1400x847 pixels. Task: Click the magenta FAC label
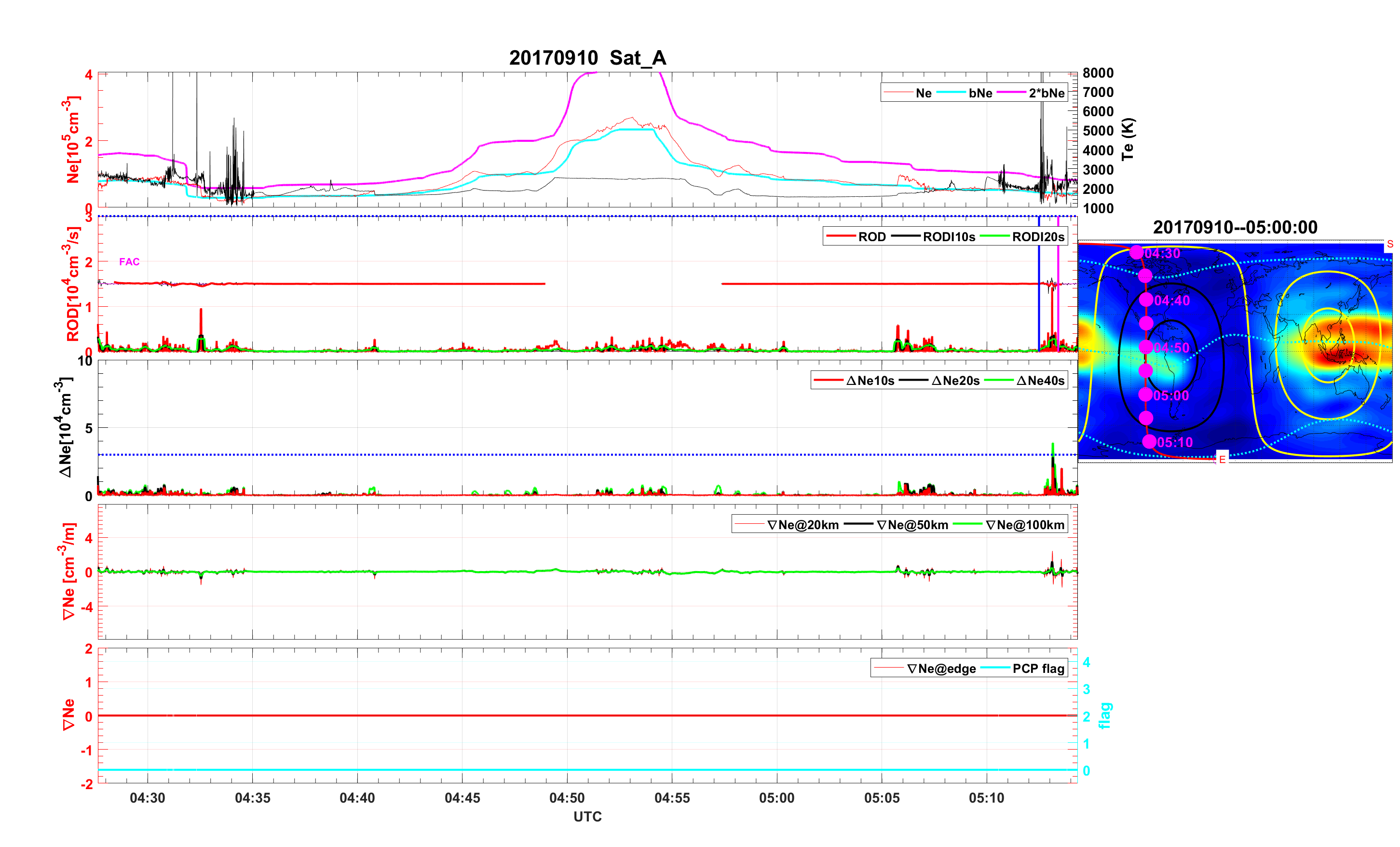pos(129,261)
